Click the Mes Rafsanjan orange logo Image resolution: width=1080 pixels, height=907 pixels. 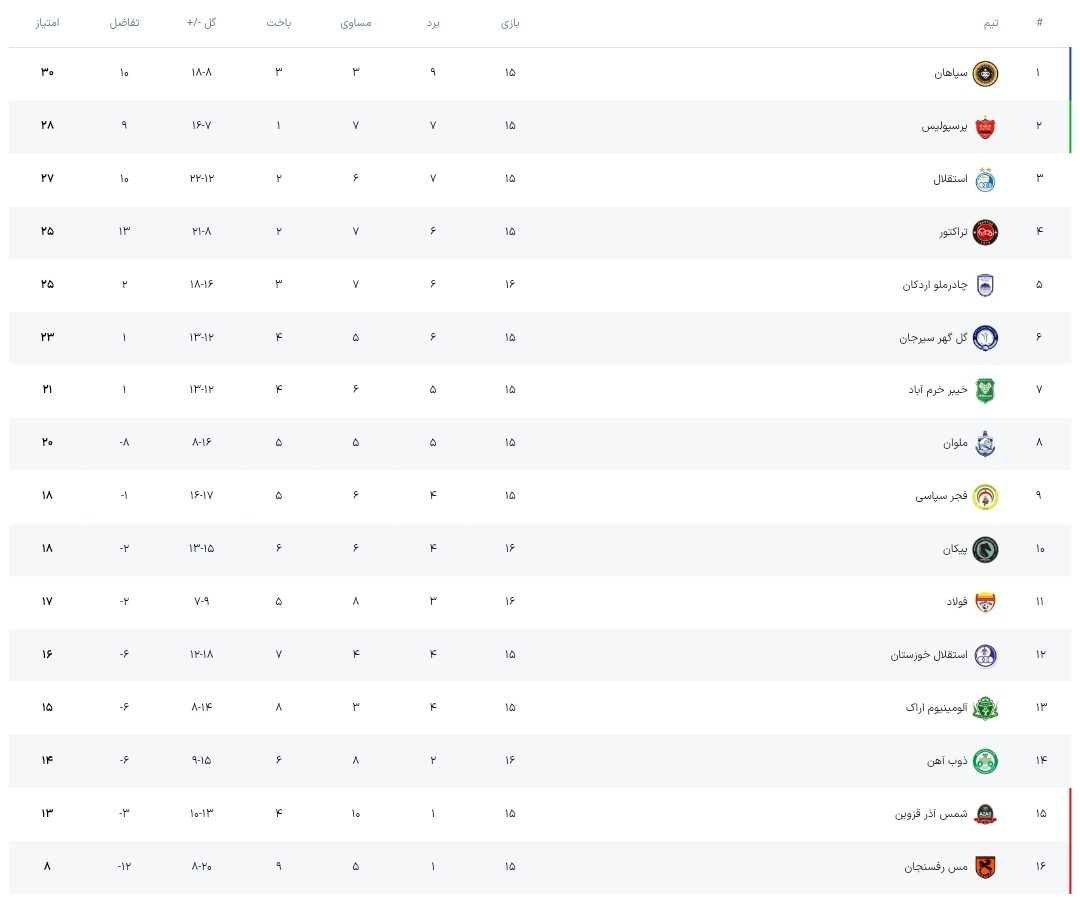tap(986, 867)
